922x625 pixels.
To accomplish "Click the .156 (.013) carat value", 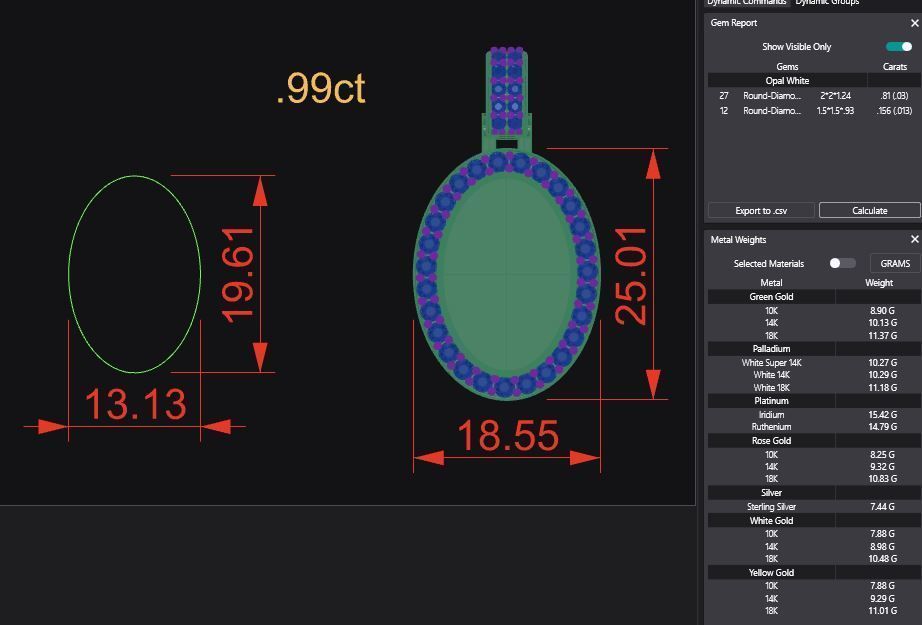I will [x=894, y=111].
